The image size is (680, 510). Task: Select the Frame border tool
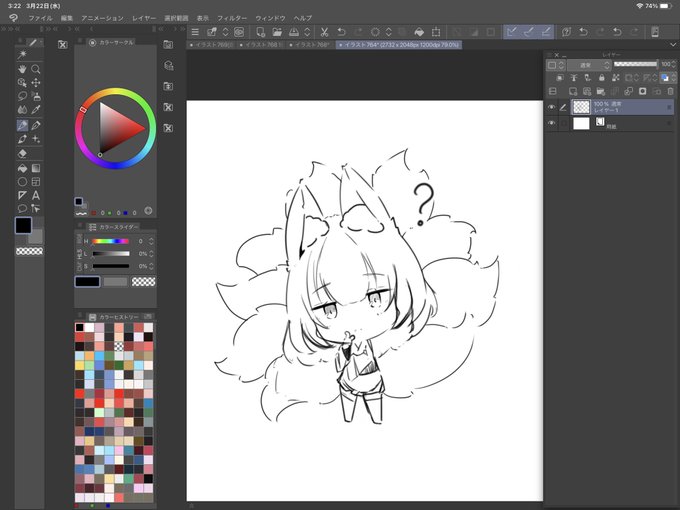(36, 182)
